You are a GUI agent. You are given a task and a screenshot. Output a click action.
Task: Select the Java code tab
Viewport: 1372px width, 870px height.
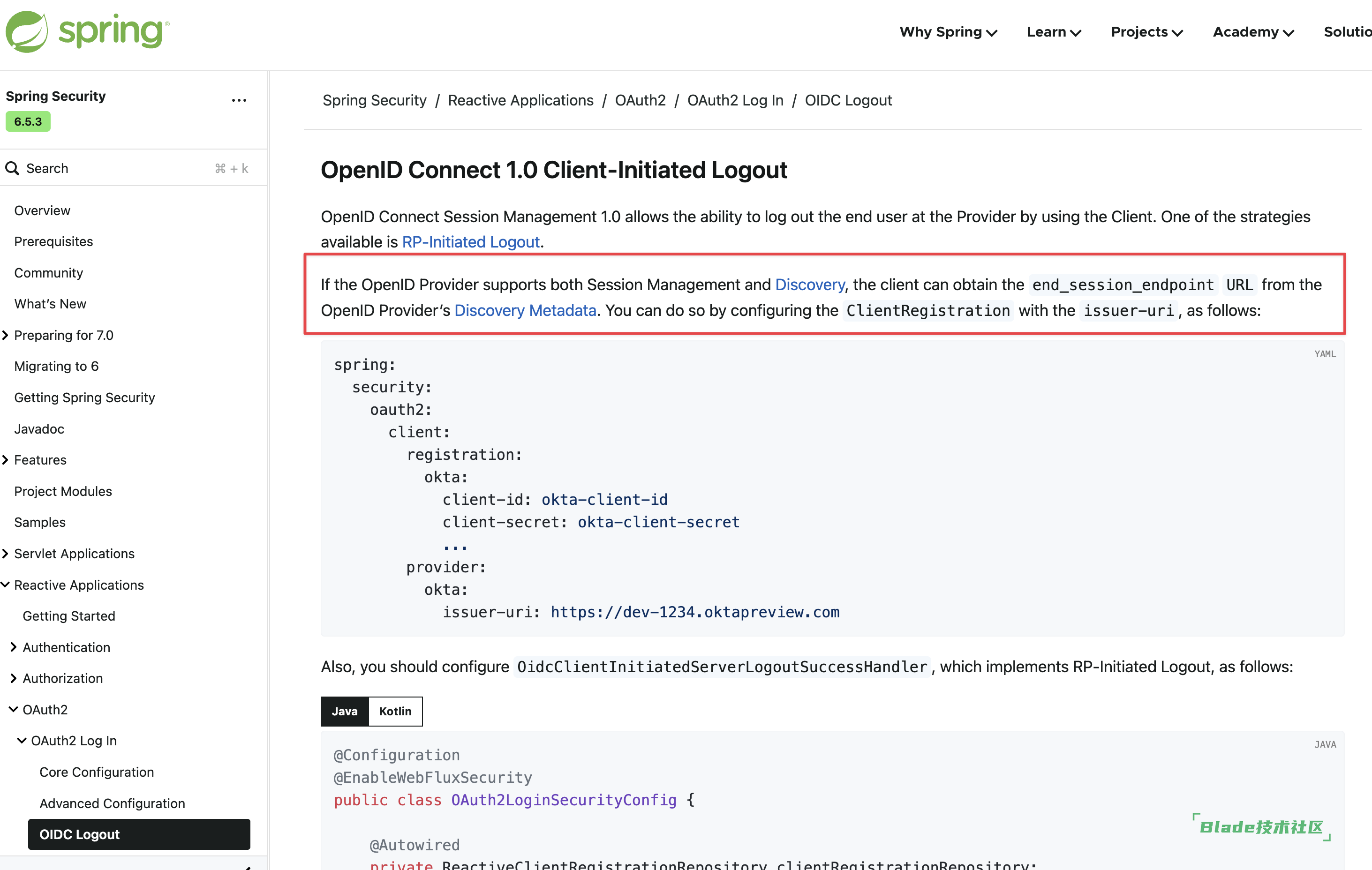pos(345,711)
